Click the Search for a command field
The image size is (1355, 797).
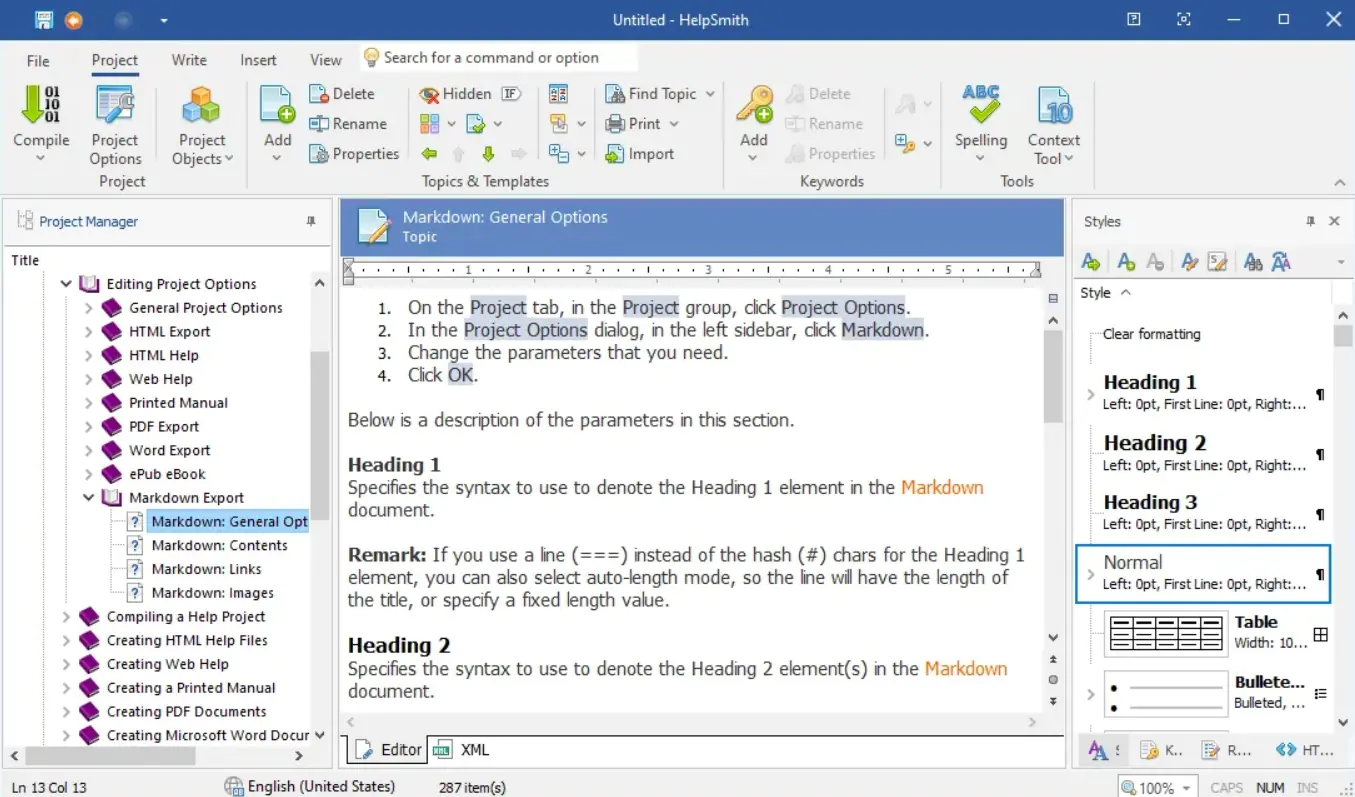(x=500, y=58)
